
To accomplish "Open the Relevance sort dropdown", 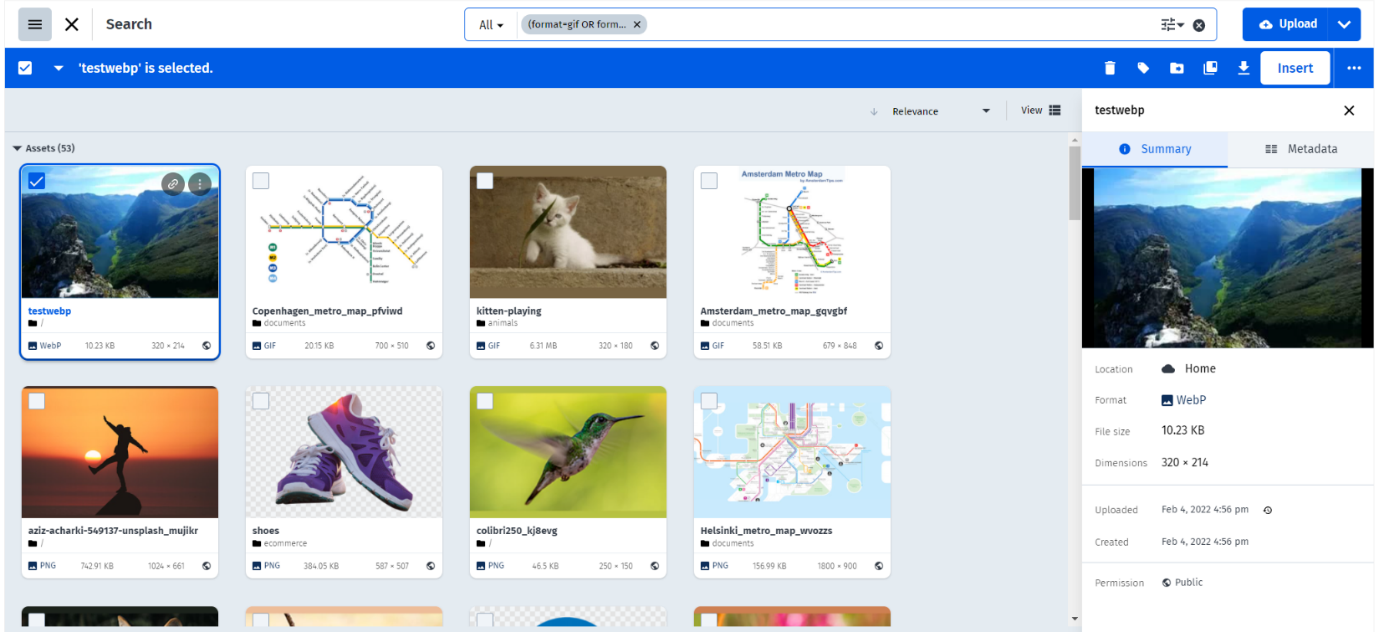I will click(x=940, y=111).
